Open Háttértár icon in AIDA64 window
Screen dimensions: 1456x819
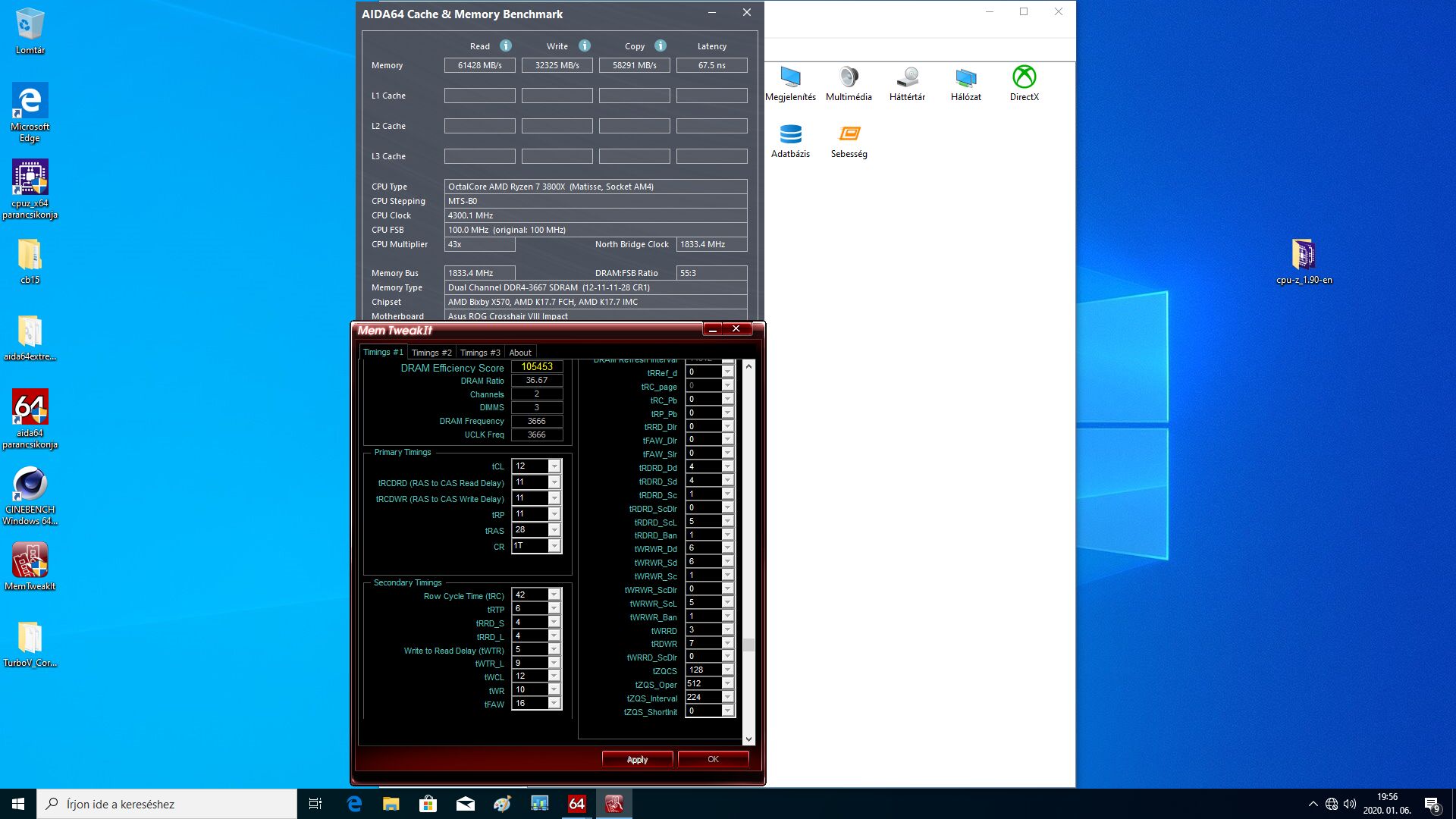pos(907,83)
